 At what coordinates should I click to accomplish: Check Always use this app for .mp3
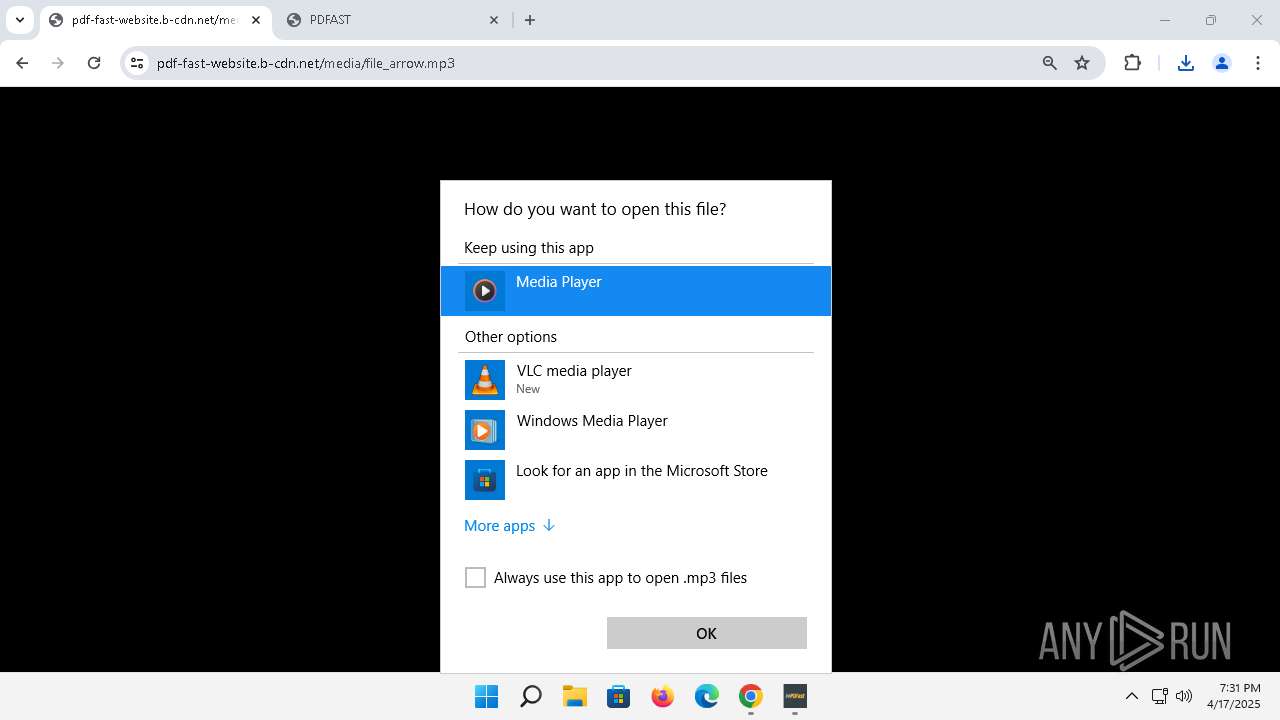point(475,578)
